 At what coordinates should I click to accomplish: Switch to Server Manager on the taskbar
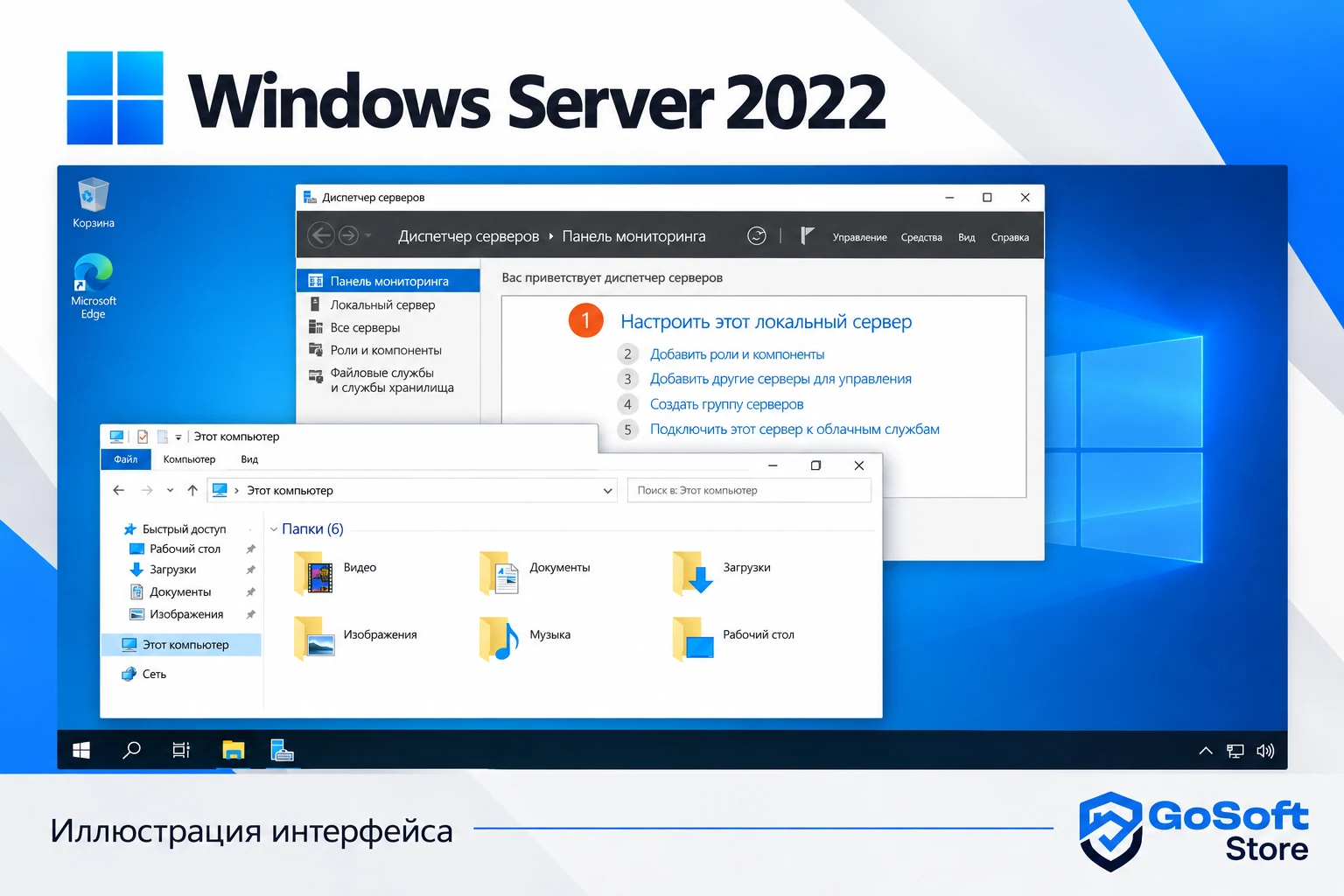tap(282, 750)
